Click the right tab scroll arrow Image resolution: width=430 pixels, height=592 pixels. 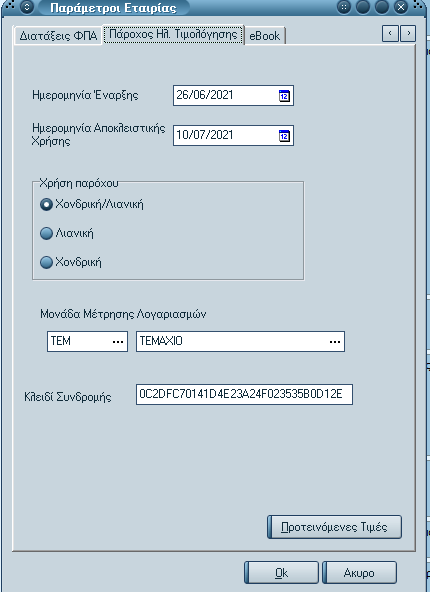pos(408,34)
